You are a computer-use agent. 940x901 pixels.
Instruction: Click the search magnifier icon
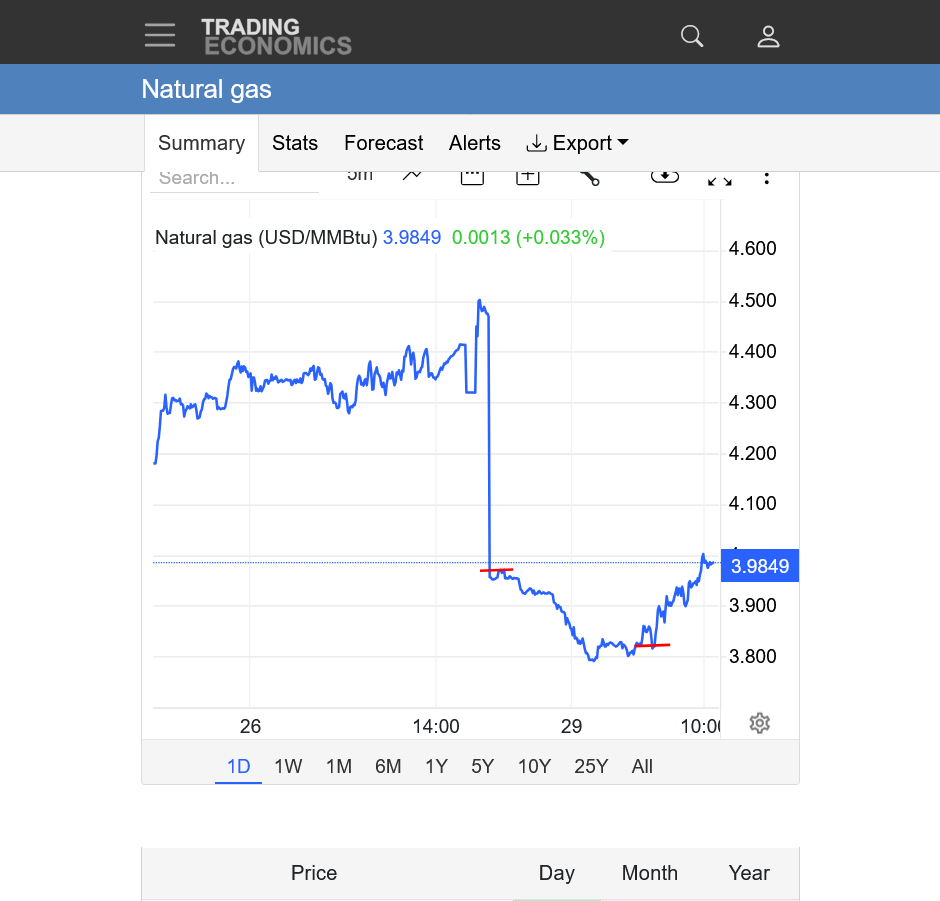pyautogui.click(x=692, y=37)
